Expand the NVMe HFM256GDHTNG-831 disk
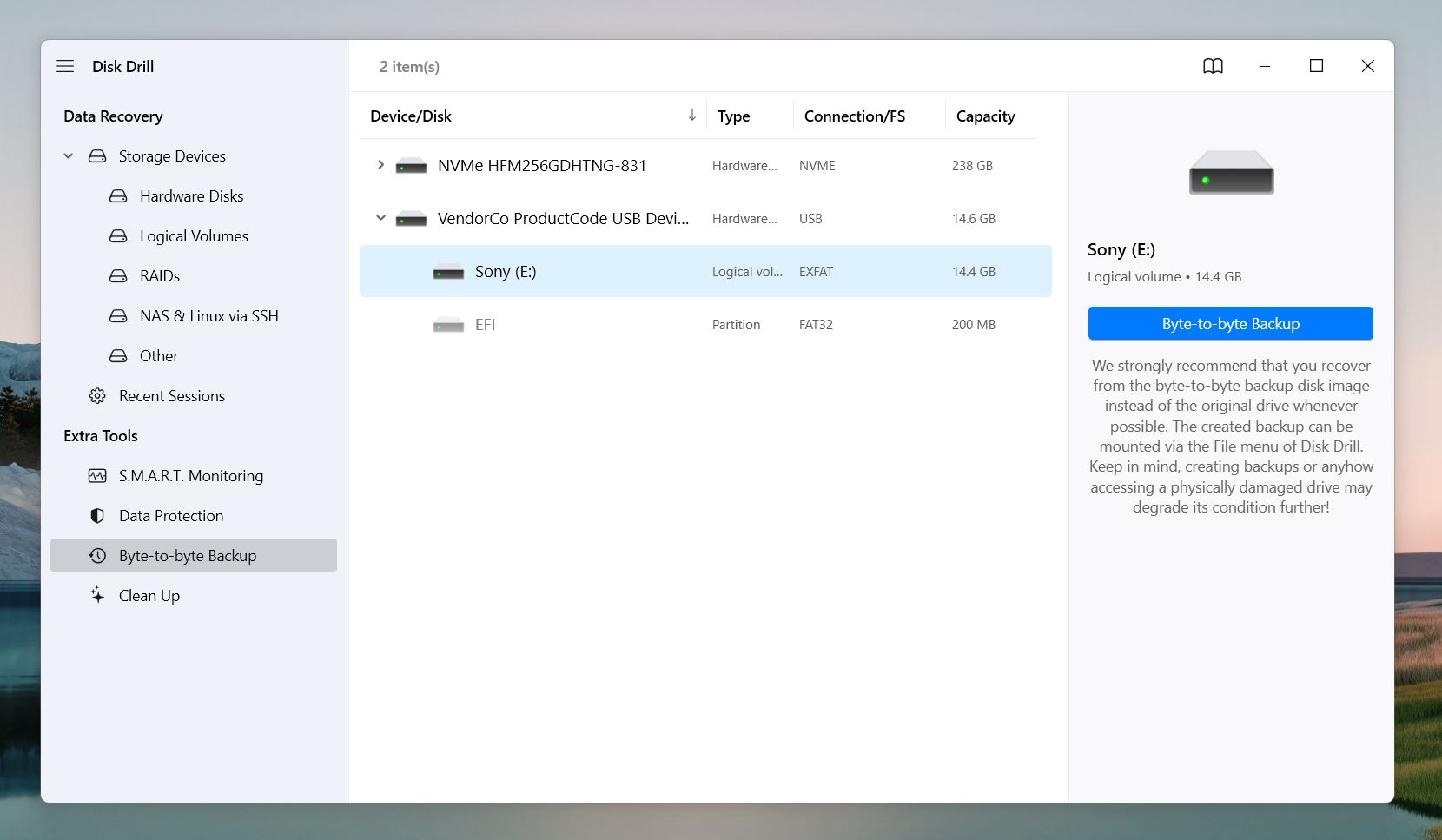This screenshot has width=1442, height=840. pos(380,165)
